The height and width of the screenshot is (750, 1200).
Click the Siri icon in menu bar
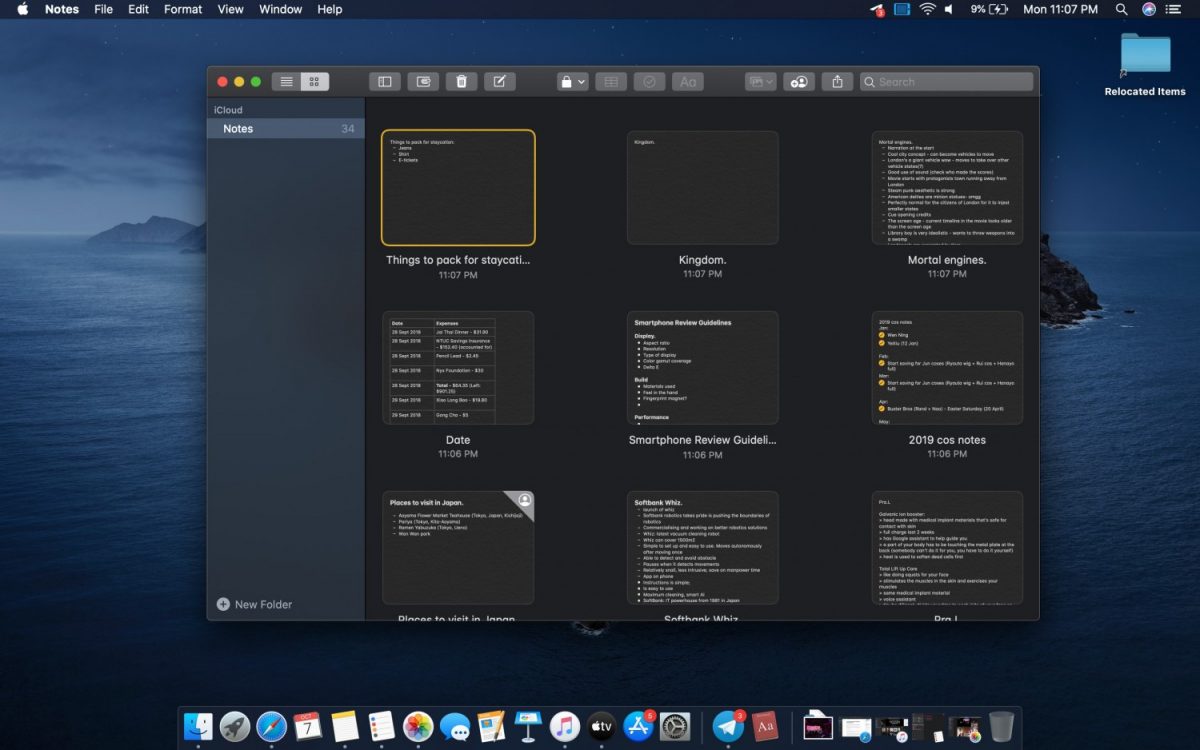click(x=1149, y=9)
